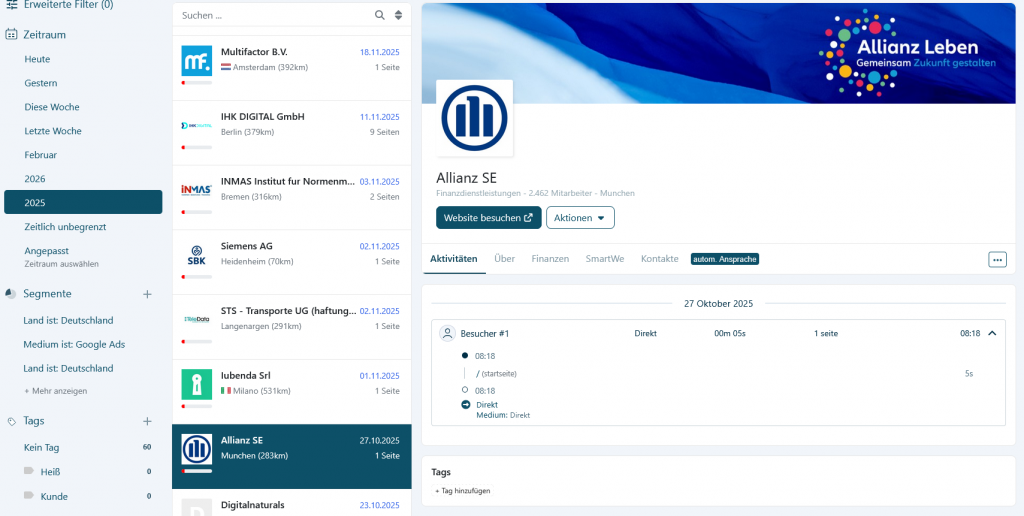The image size is (1024, 516).
Task: Open the three-dots more options button
Action: 997,259
